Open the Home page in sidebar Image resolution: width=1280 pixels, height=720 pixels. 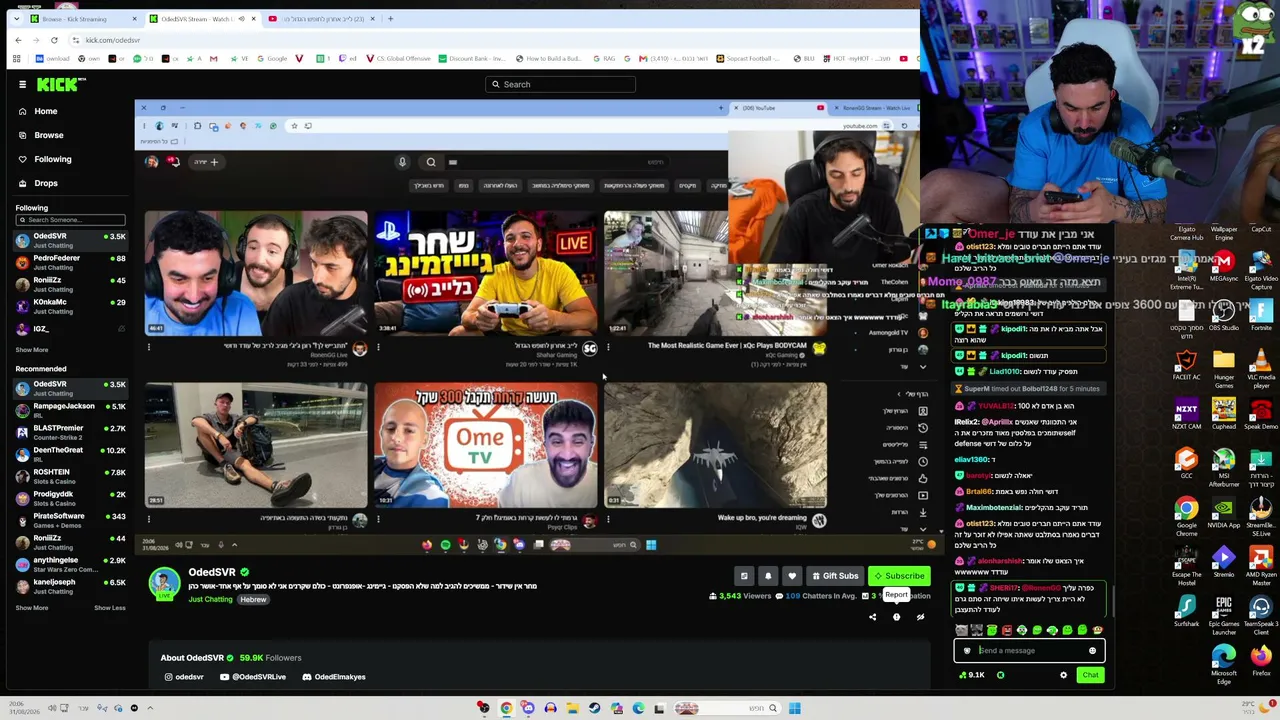(x=45, y=111)
